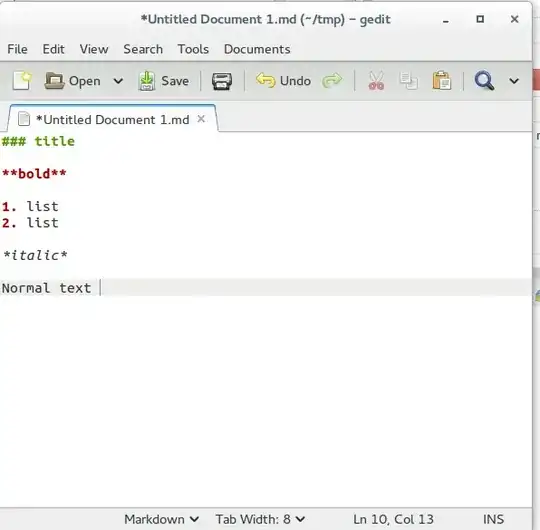
Task: Minimize the gedit window
Action: click(446, 20)
